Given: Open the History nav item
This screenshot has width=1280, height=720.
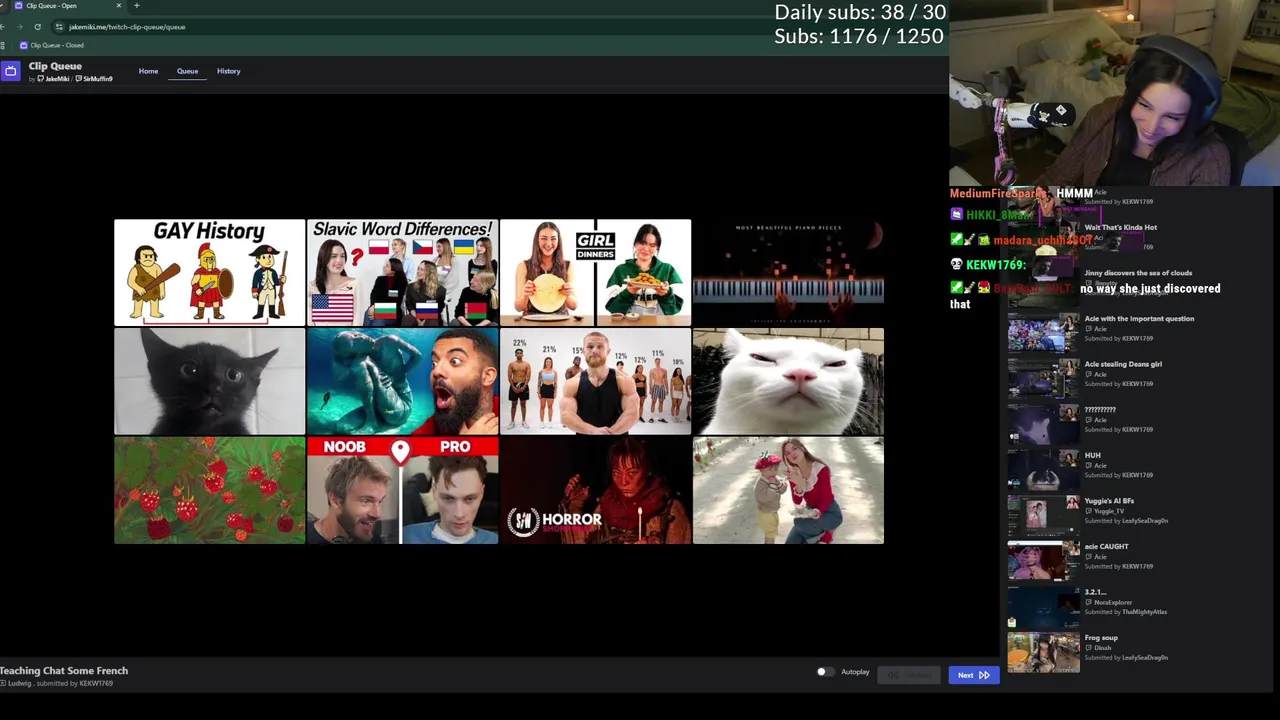Looking at the screenshot, I should click(x=228, y=71).
